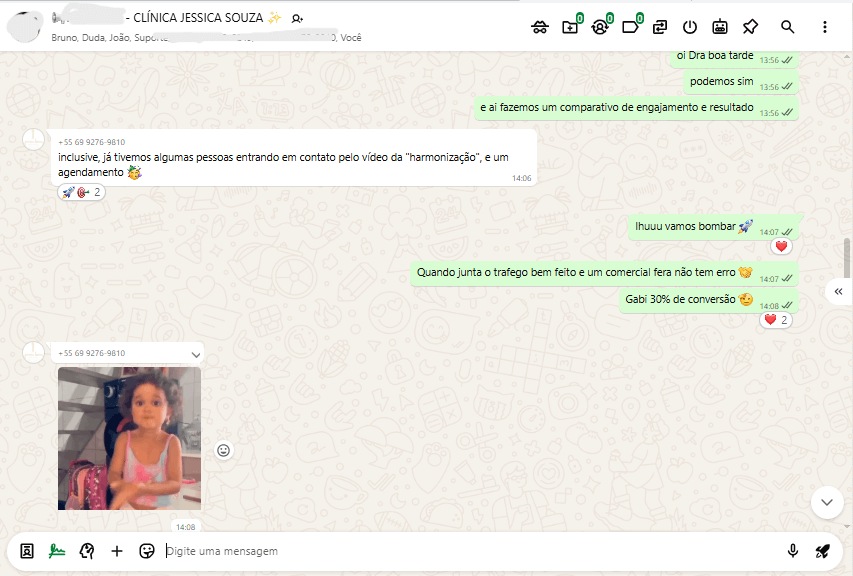
Task: Toggle the power button icon in header
Action: point(690,27)
